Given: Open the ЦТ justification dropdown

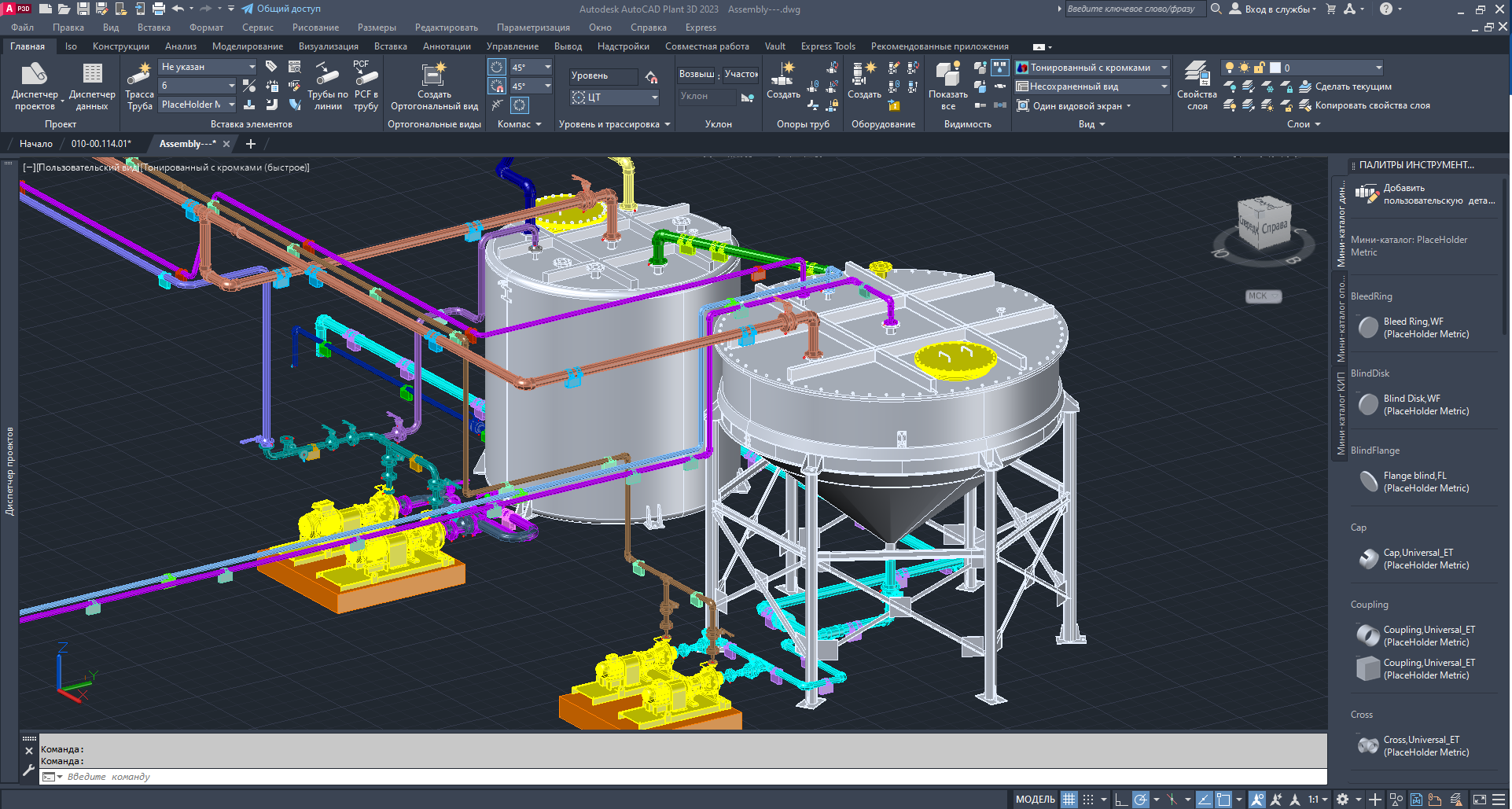Looking at the screenshot, I should 614,97.
